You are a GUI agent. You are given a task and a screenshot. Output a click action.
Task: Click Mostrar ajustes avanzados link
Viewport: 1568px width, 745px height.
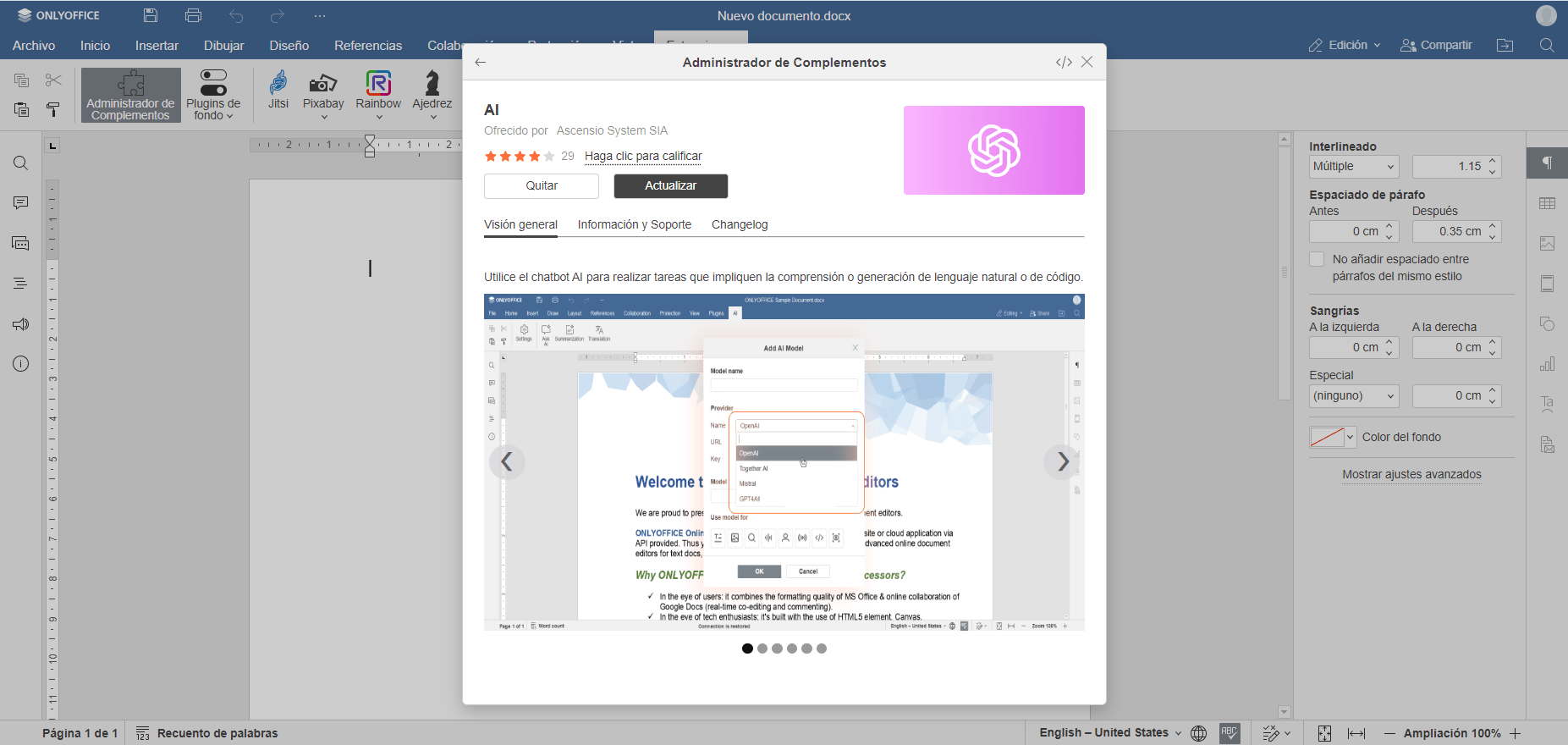tap(1411, 475)
